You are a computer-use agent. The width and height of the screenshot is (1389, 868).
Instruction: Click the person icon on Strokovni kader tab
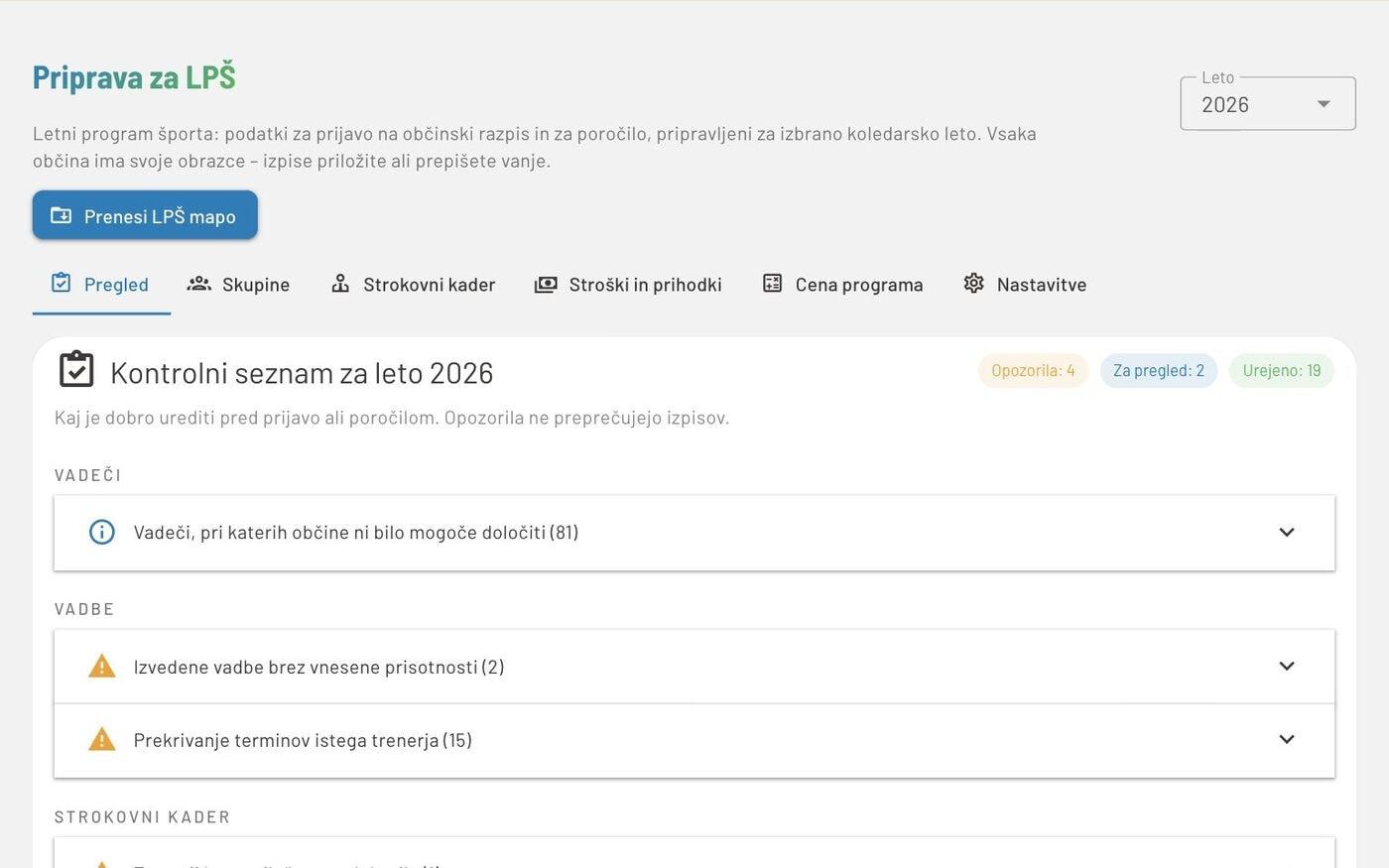coord(340,284)
